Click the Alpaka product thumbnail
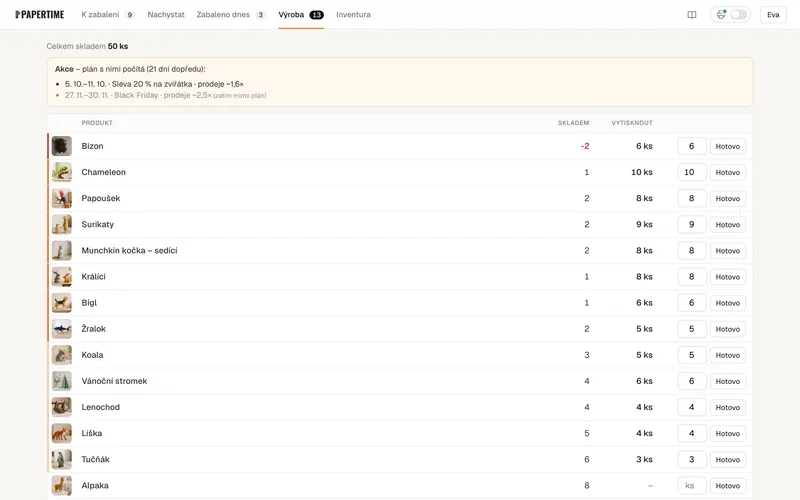 tap(62, 485)
